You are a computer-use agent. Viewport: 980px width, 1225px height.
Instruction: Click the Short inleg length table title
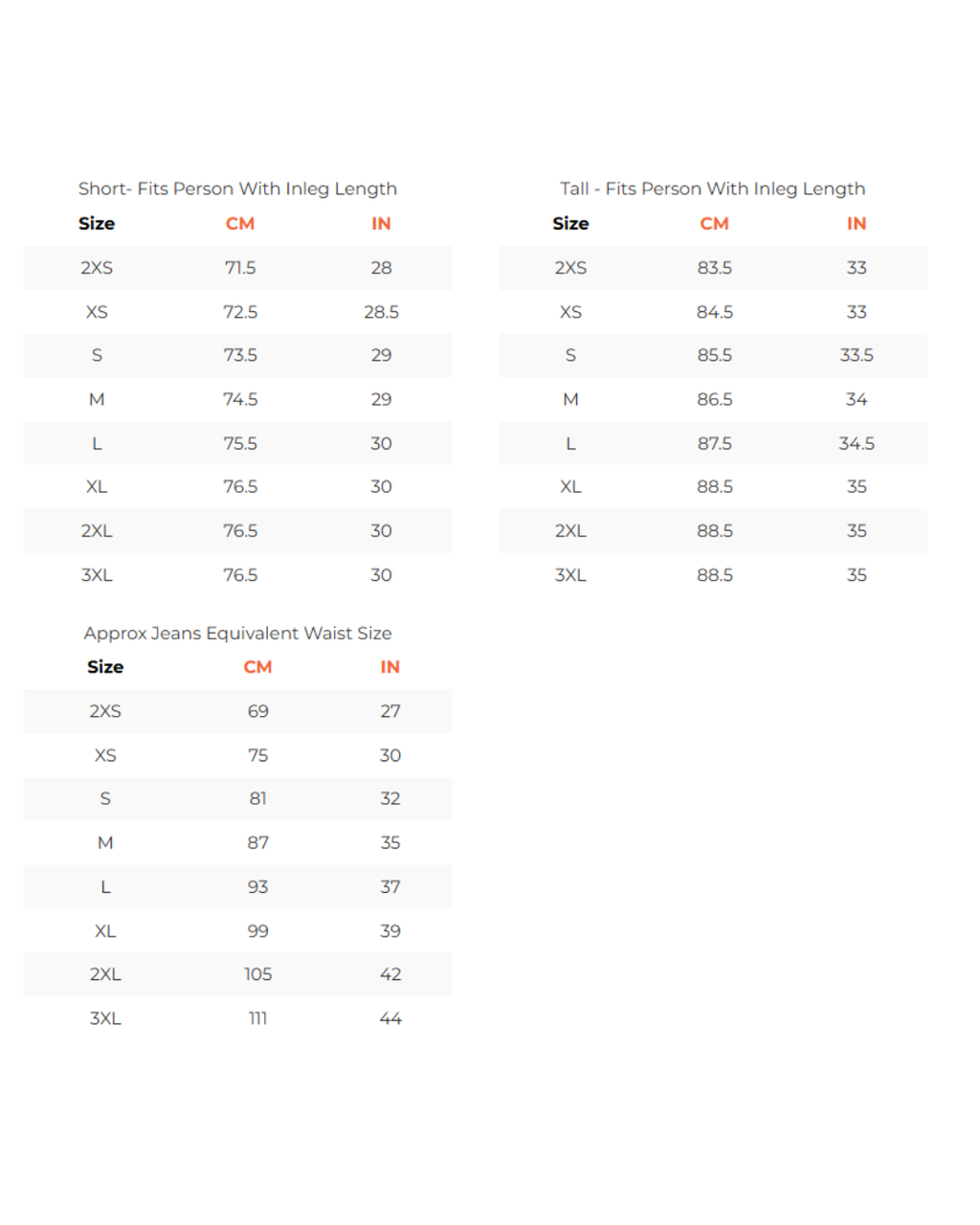tap(237, 189)
